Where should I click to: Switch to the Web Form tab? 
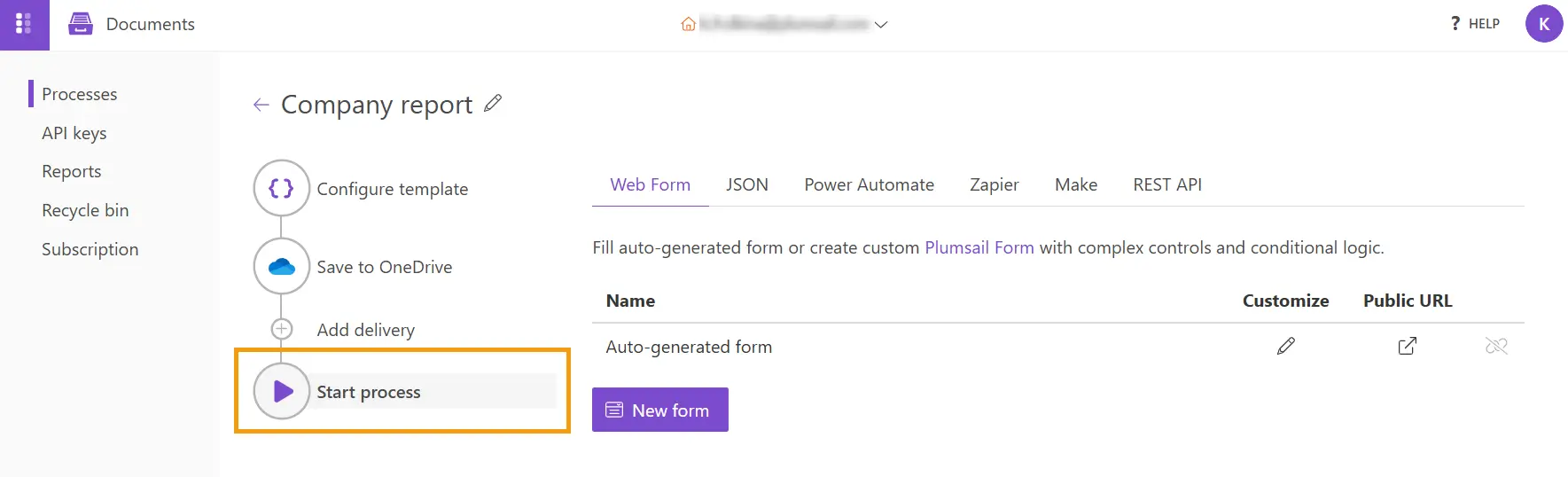click(651, 184)
